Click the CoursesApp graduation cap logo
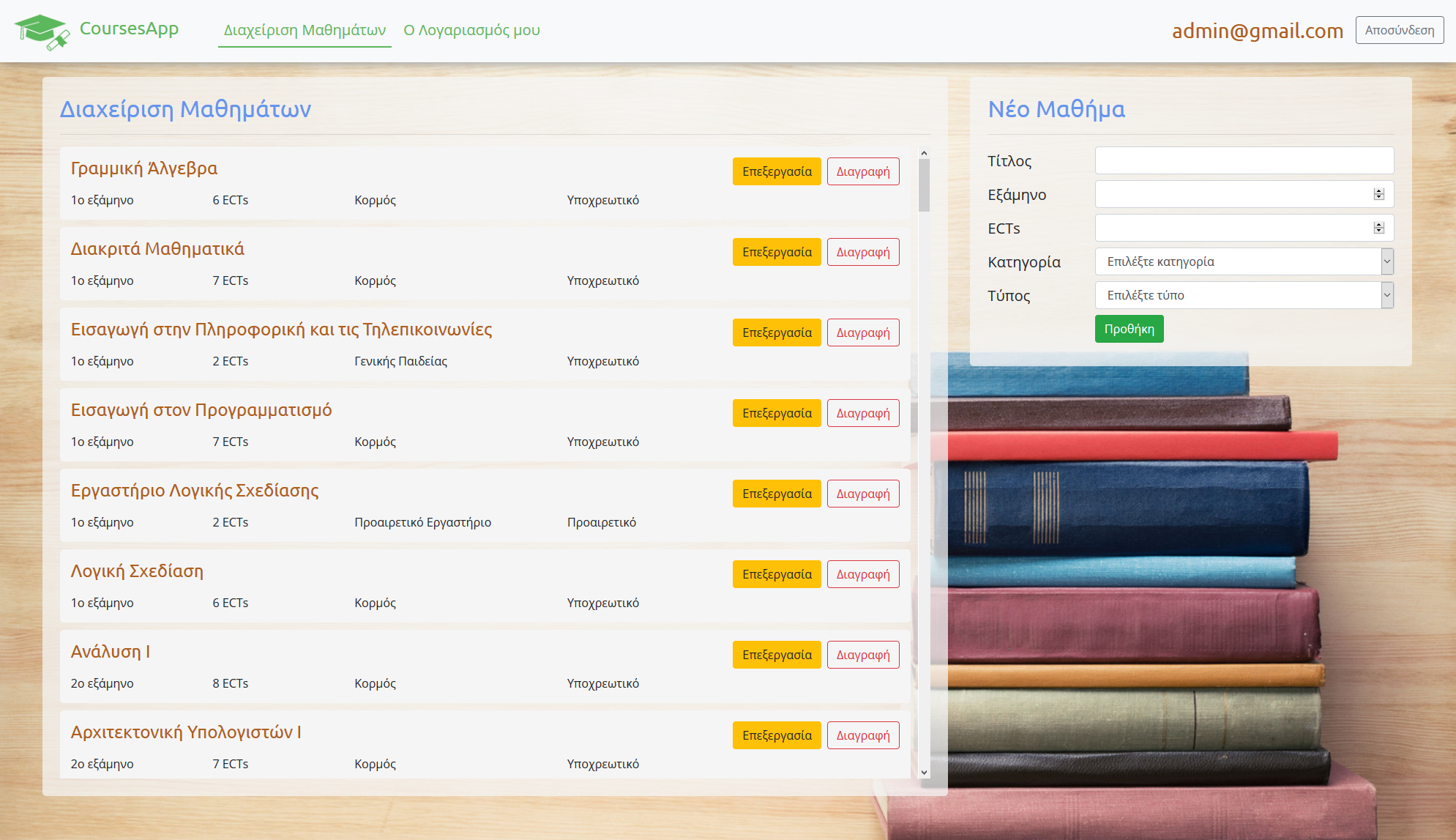 click(x=42, y=31)
